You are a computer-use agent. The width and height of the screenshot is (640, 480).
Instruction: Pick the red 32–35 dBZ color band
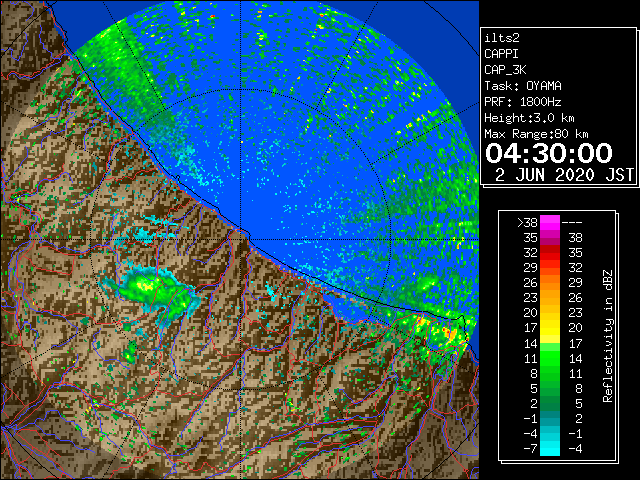550,253
